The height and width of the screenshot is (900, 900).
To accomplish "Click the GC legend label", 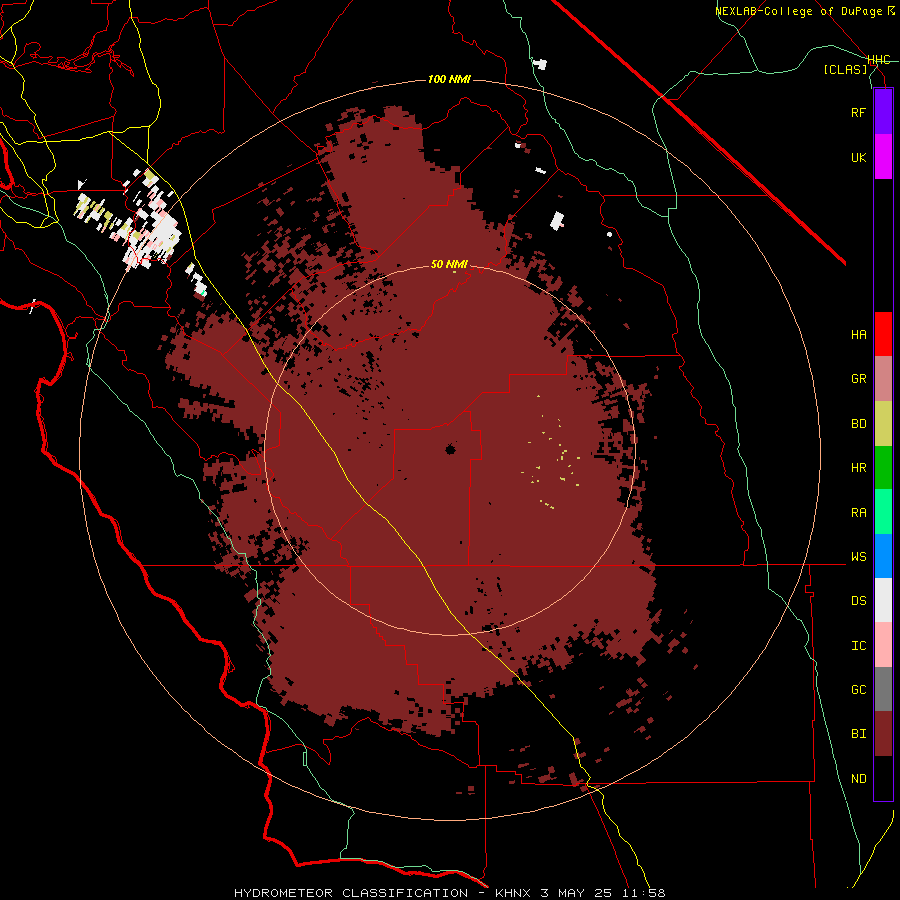I will pyautogui.click(x=858, y=690).
